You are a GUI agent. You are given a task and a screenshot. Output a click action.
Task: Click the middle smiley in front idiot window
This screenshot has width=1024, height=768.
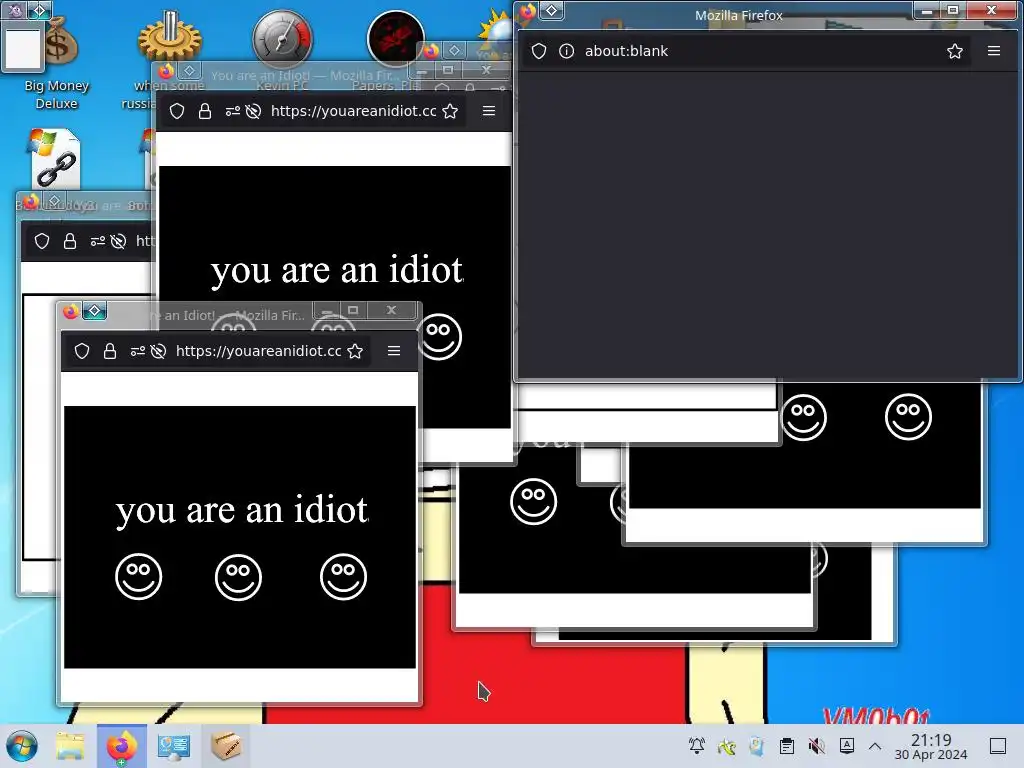(238, 577)
